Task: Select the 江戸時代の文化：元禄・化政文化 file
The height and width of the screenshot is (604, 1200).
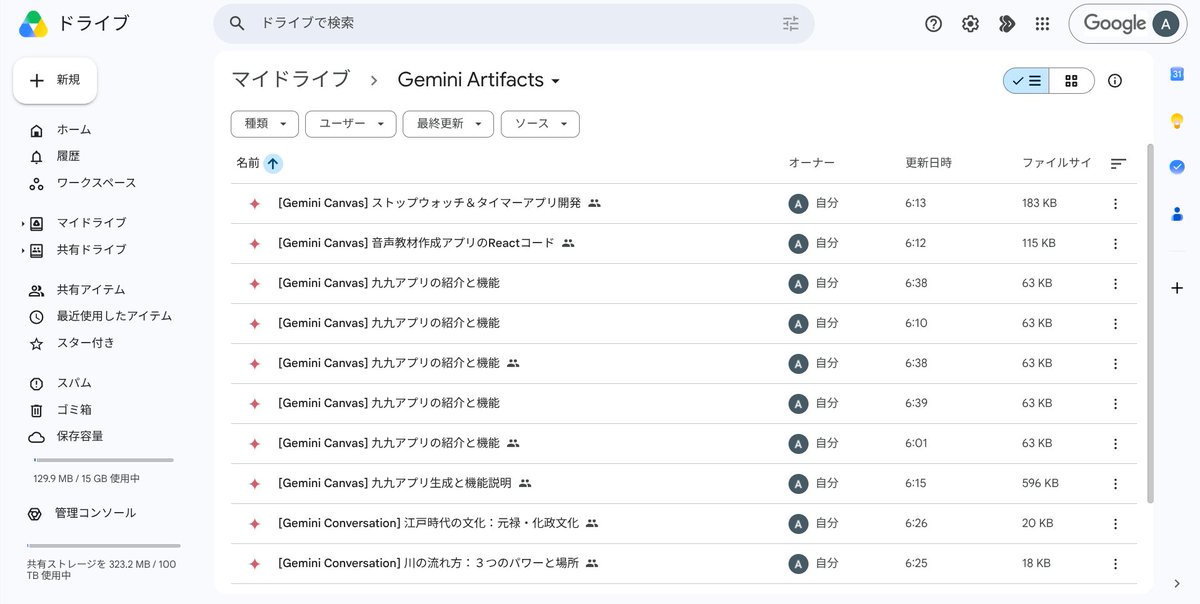Action: click(683, 523)
